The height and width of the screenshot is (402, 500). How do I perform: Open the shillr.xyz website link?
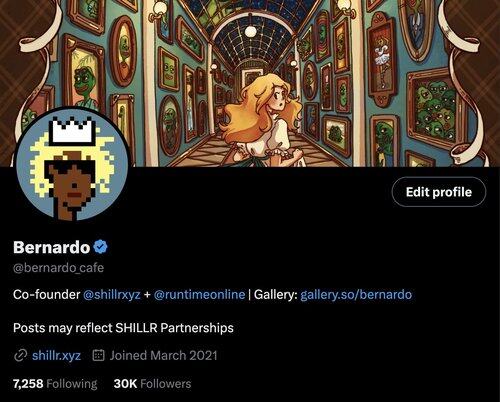tap(56, 355)
